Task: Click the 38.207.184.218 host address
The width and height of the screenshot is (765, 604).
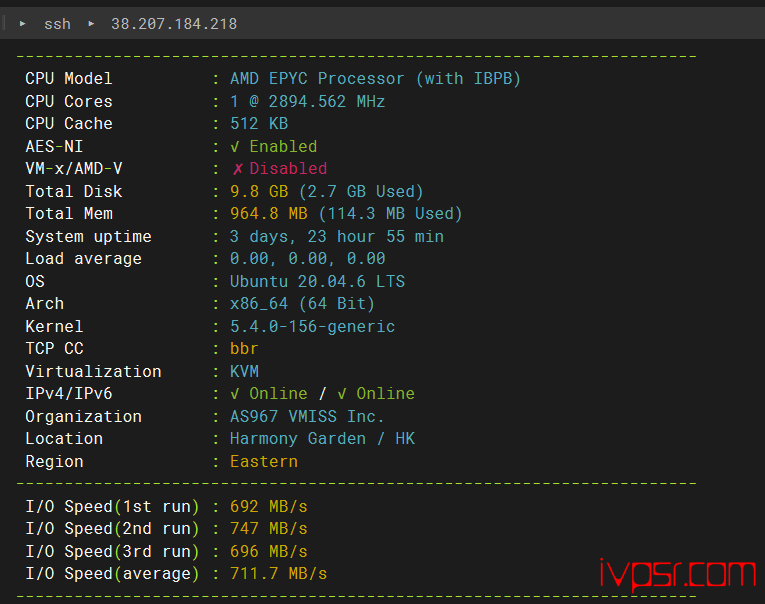Action: 174,24
